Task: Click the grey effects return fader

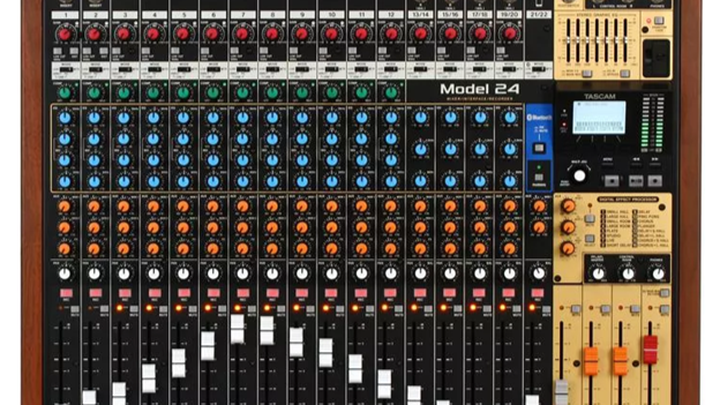Action: 561,393
